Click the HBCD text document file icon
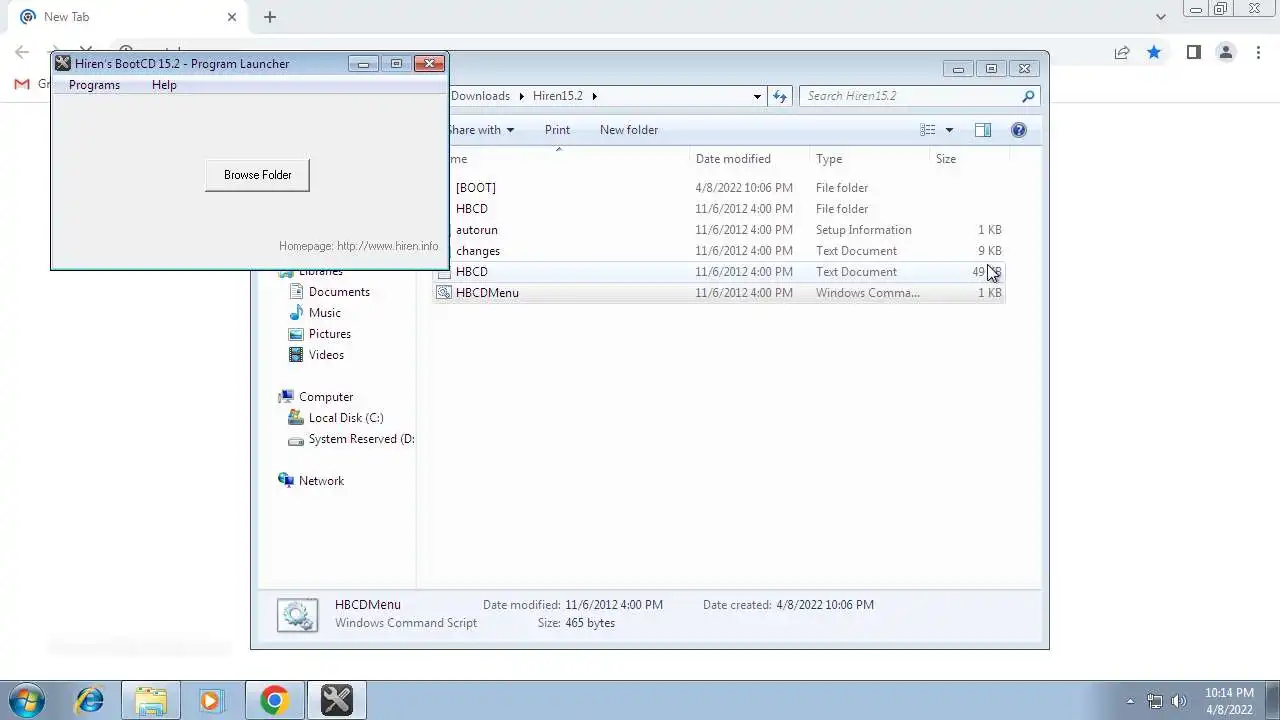The width and height of the screenshot is (1280, 720). click(x=444, y=272)
